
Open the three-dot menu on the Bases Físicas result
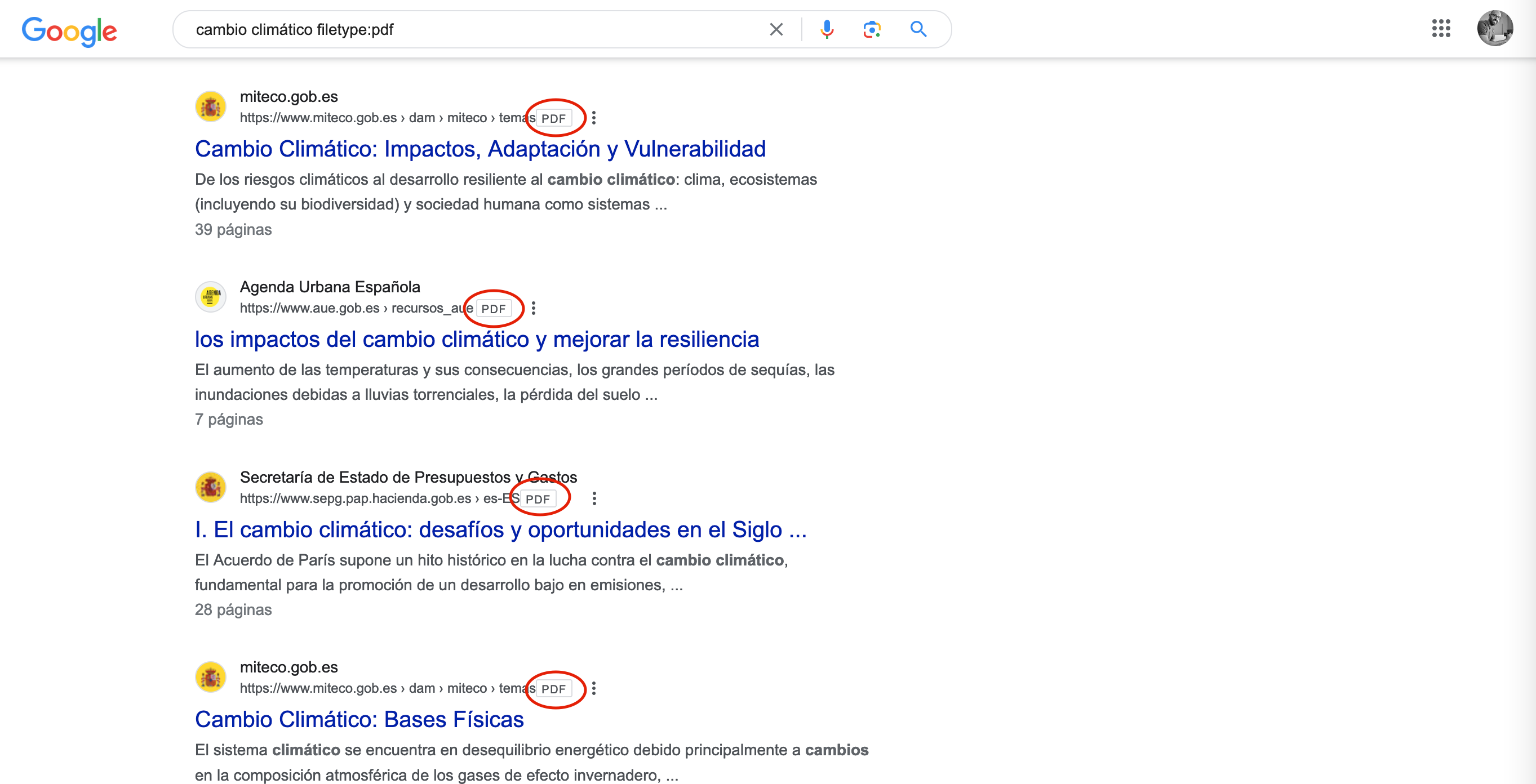click(594, 689)
